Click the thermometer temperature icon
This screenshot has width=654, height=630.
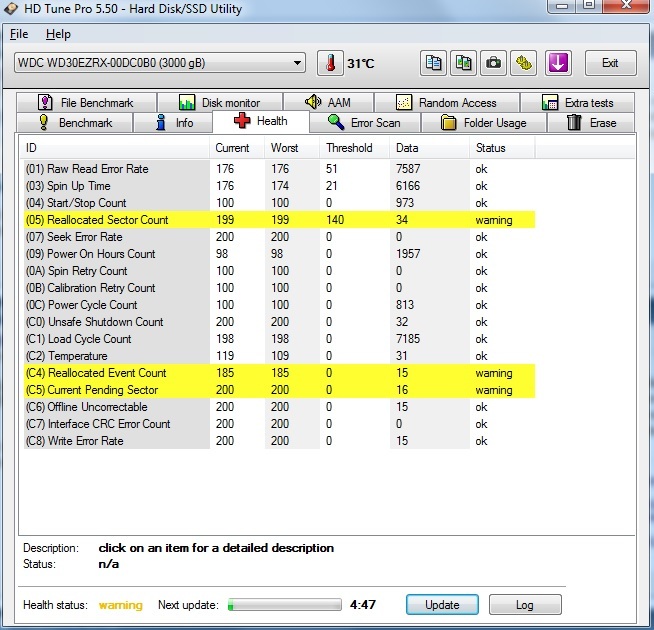[330, 63]
